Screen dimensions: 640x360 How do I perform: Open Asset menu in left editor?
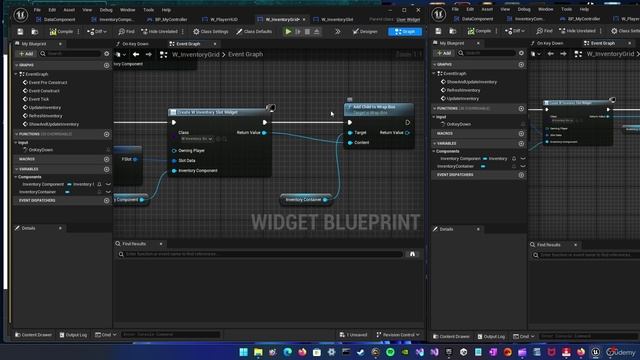click(x=69, y=10)
